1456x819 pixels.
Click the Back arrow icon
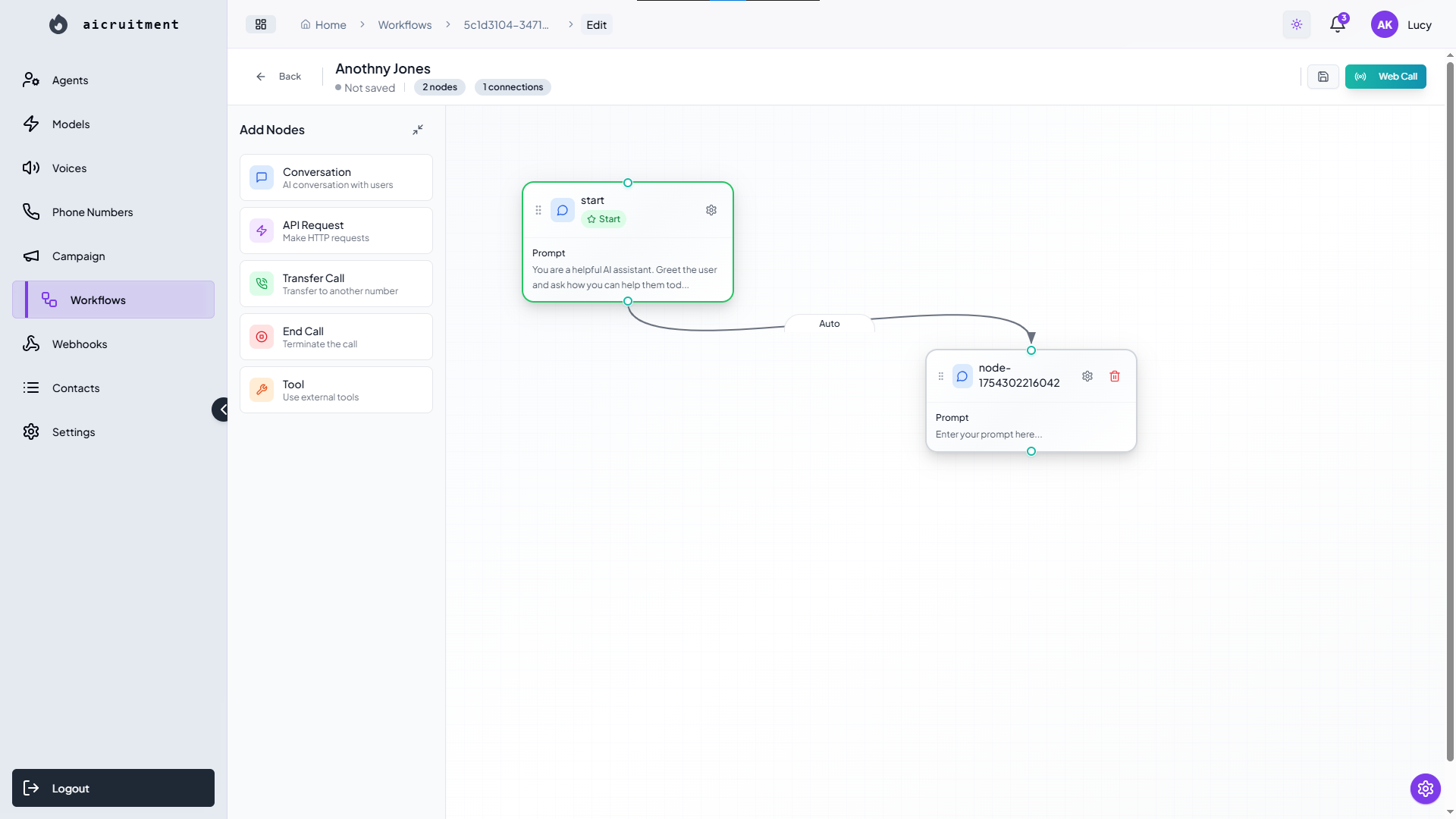[x=261, y=77]
